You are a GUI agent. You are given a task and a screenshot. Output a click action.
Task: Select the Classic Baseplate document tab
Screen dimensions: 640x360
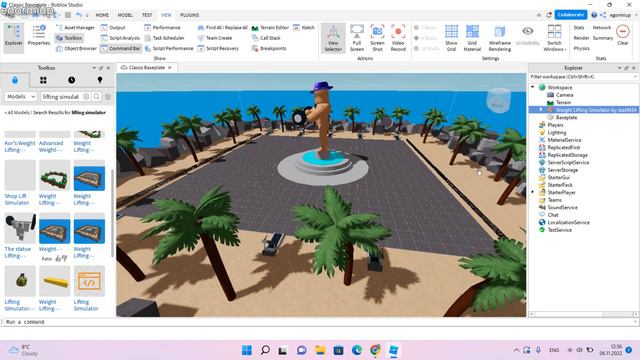pyautogui.click(x=147, y=67)
